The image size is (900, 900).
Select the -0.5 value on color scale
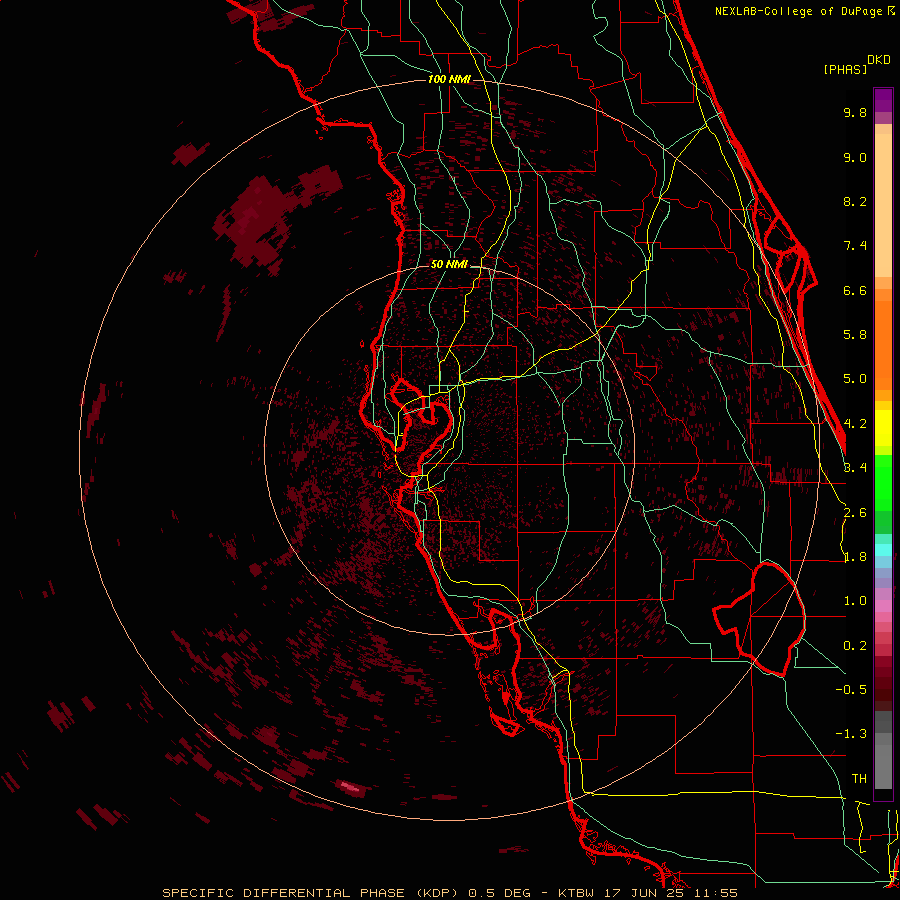[851, 690]
